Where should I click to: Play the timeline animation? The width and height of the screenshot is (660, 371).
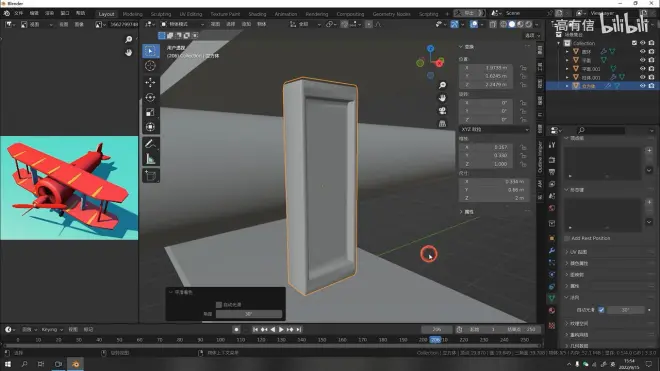(x=281, y=329)
